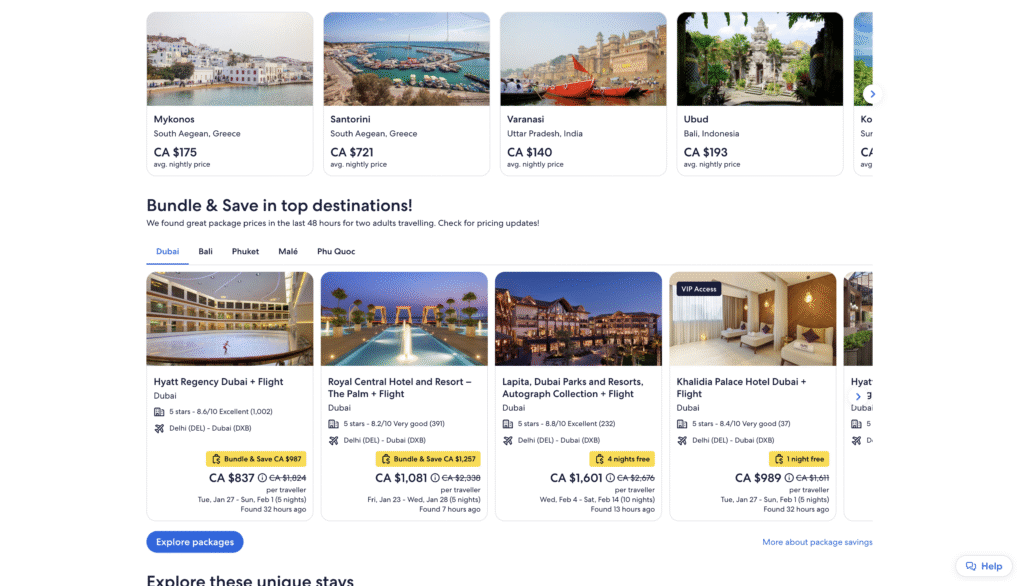This screenshot has width=1024, height=586.
Task: Show next Dubai packages with right chevron
Action: coord(858,397)
